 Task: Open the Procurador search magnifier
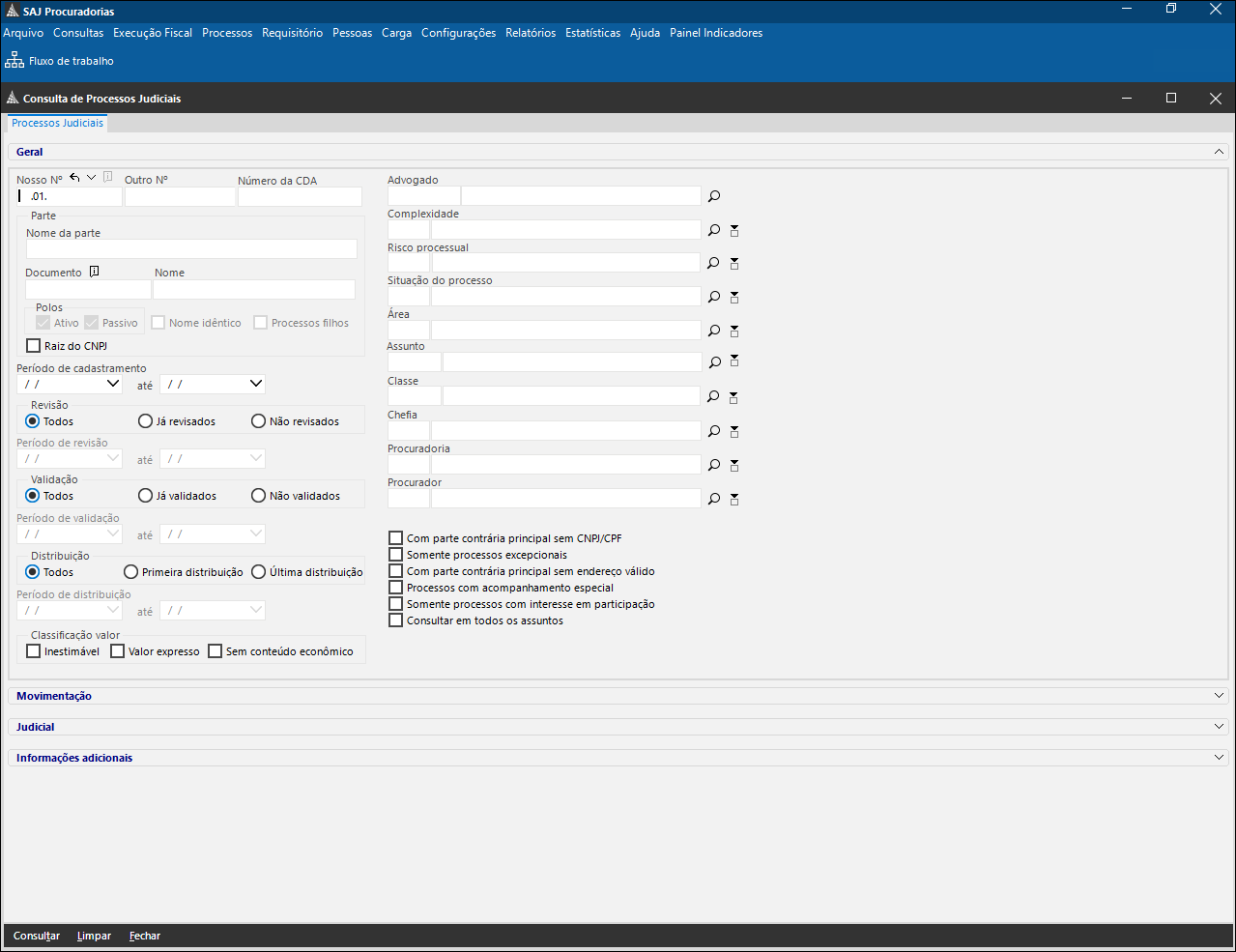click(714, 499)
